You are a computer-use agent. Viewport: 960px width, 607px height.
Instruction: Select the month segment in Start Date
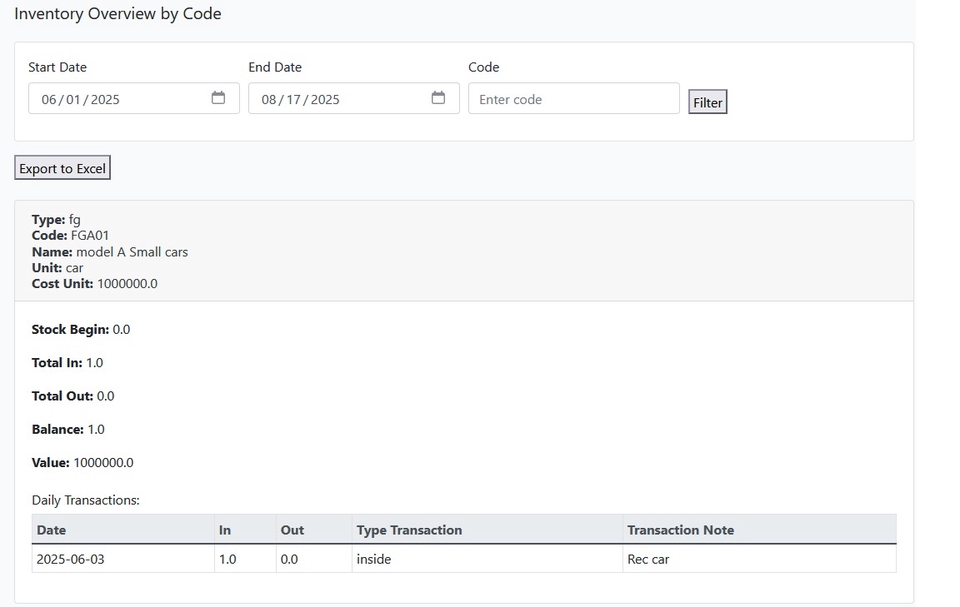[x=49, y=100]
